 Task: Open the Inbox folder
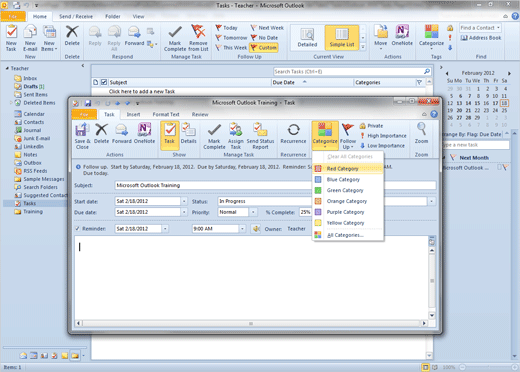click(x=26, y=78)
